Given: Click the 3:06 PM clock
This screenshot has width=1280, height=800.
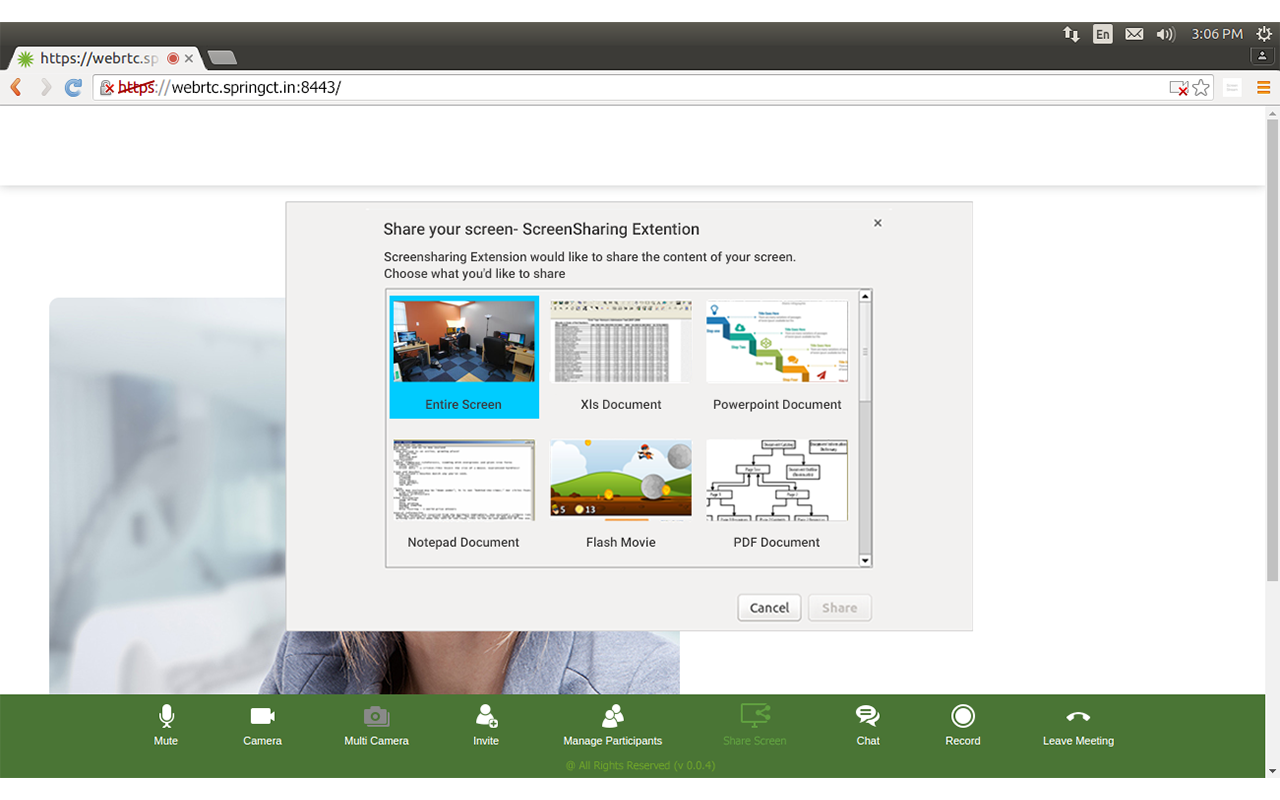Looking at the screenshot, I should pyautogui.click(x=1217, y=34).
